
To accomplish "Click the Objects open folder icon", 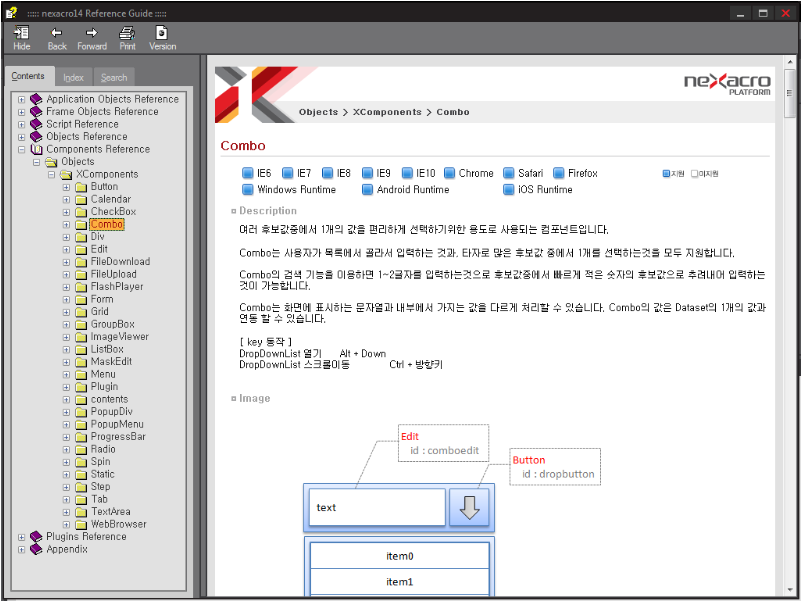I will (x=51, y=162).
